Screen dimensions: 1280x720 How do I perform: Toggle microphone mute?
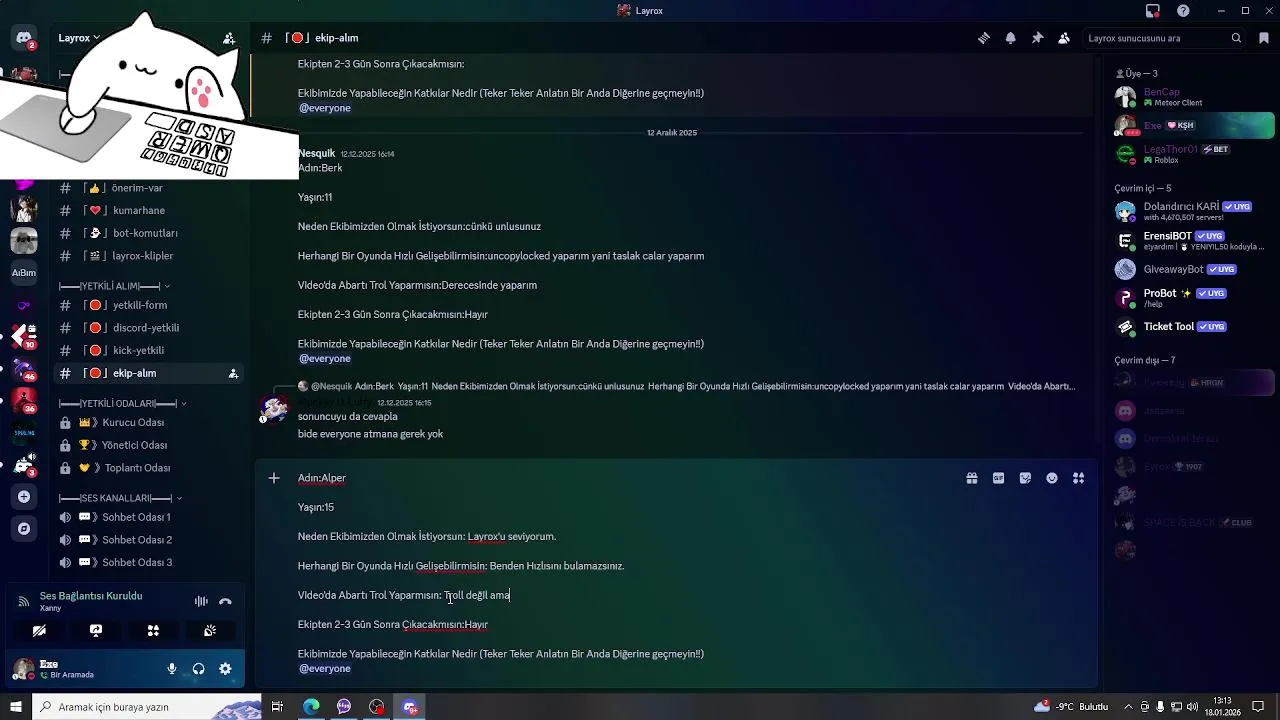(x=172, y=669)
